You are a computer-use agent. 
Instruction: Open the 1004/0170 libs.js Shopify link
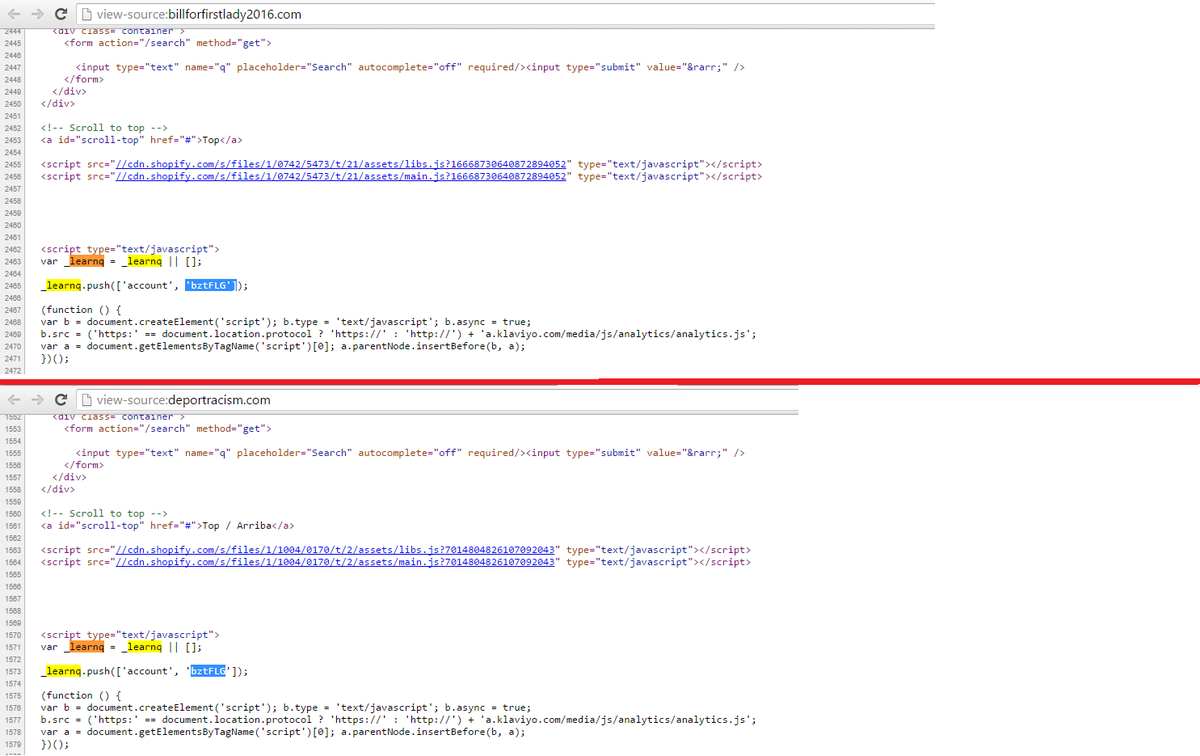point(334,550)
